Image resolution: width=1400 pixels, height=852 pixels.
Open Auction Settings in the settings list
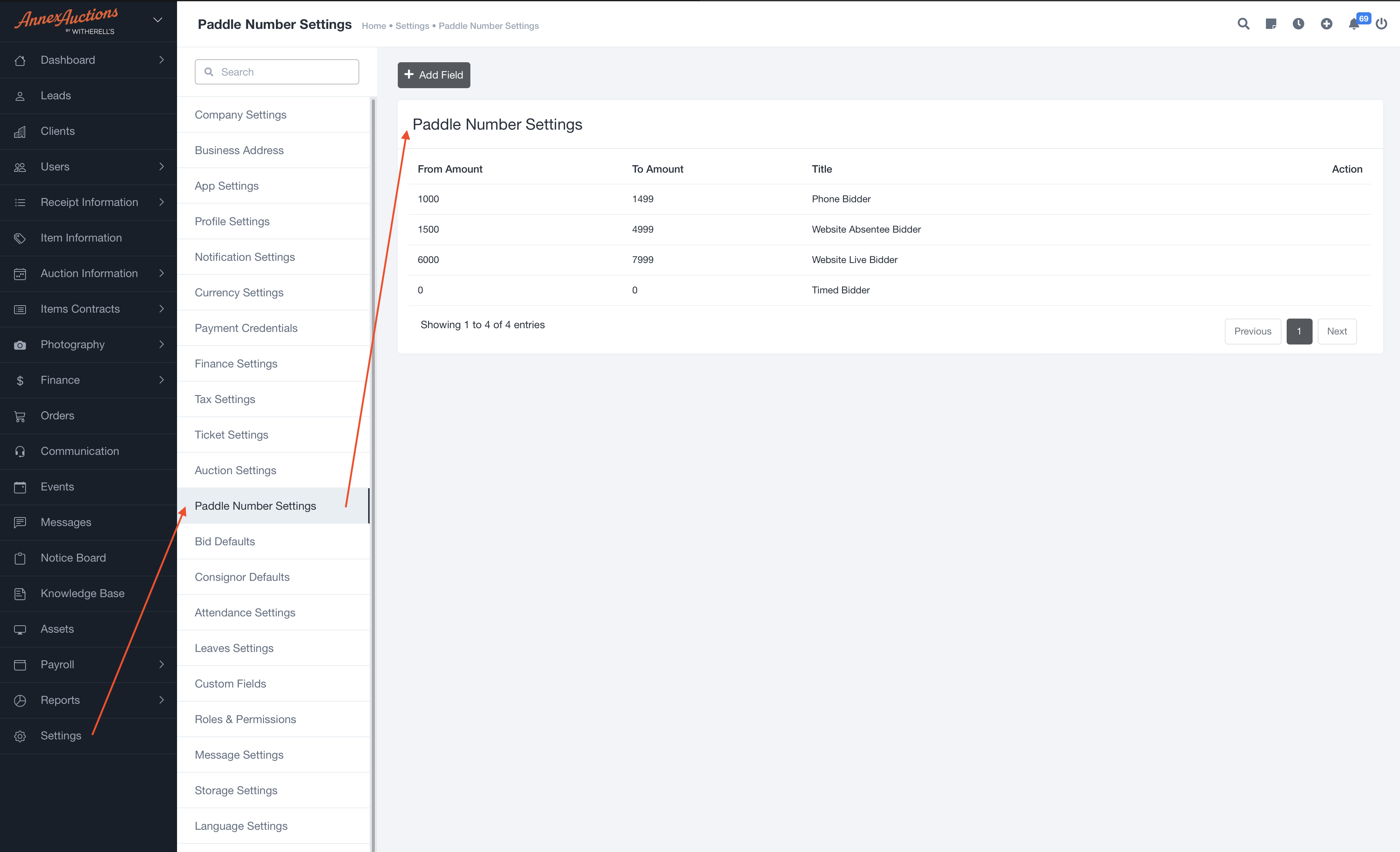click(235, 470)
